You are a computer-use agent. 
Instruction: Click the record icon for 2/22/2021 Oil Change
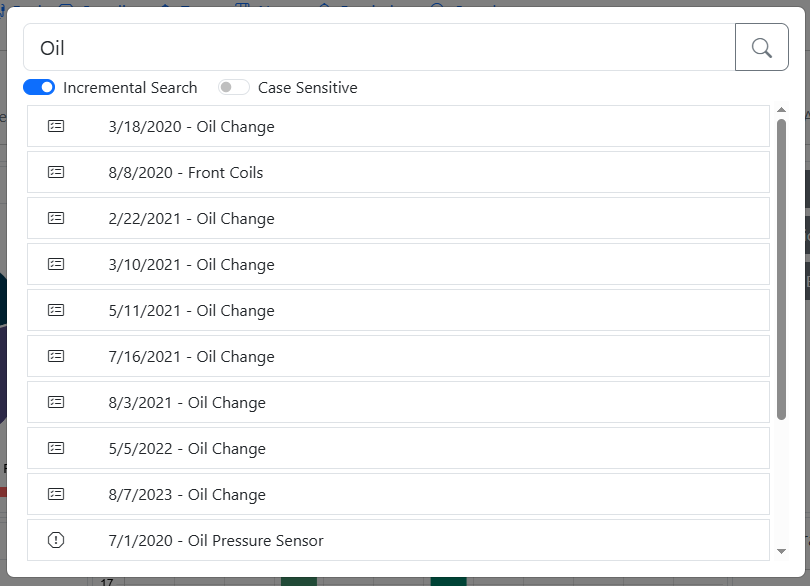(56, 219)
